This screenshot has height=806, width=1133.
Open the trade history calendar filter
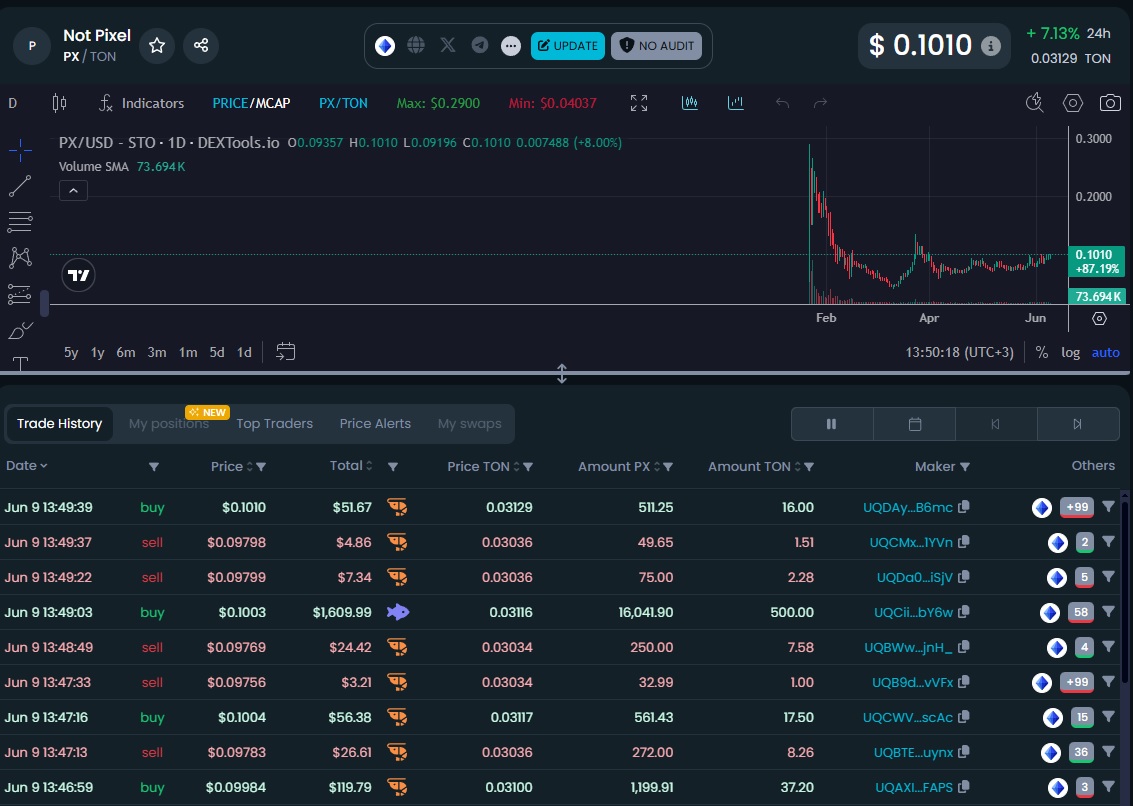(x=915, y=424)
